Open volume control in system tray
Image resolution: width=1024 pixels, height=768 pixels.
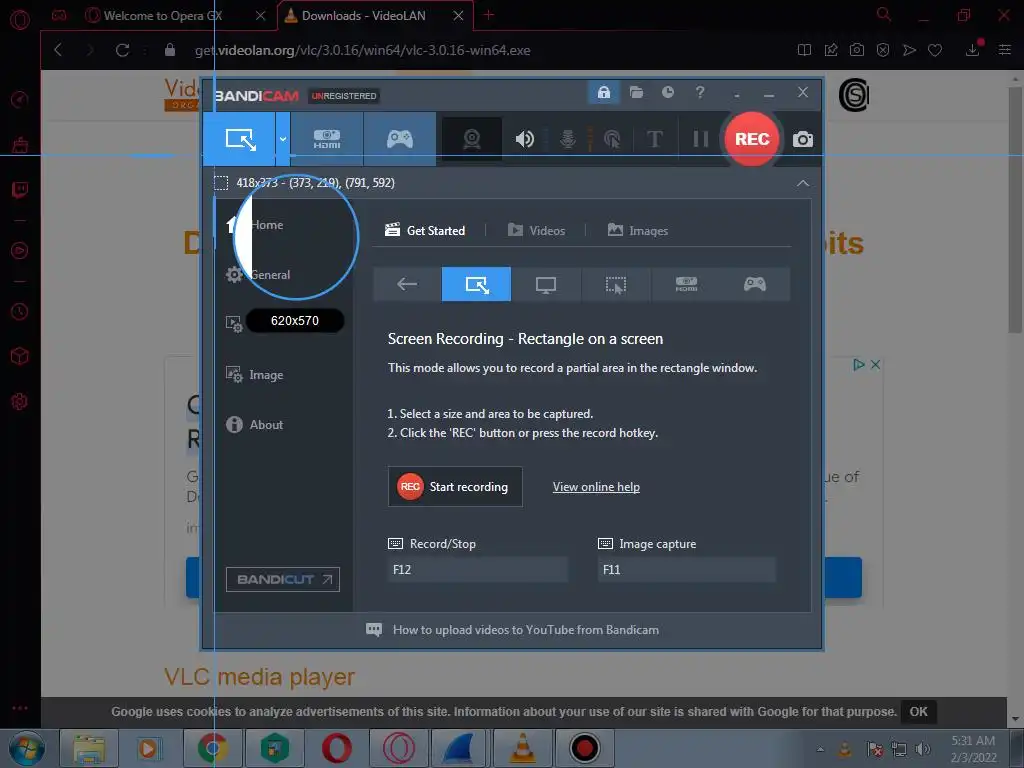pos(923,748)
